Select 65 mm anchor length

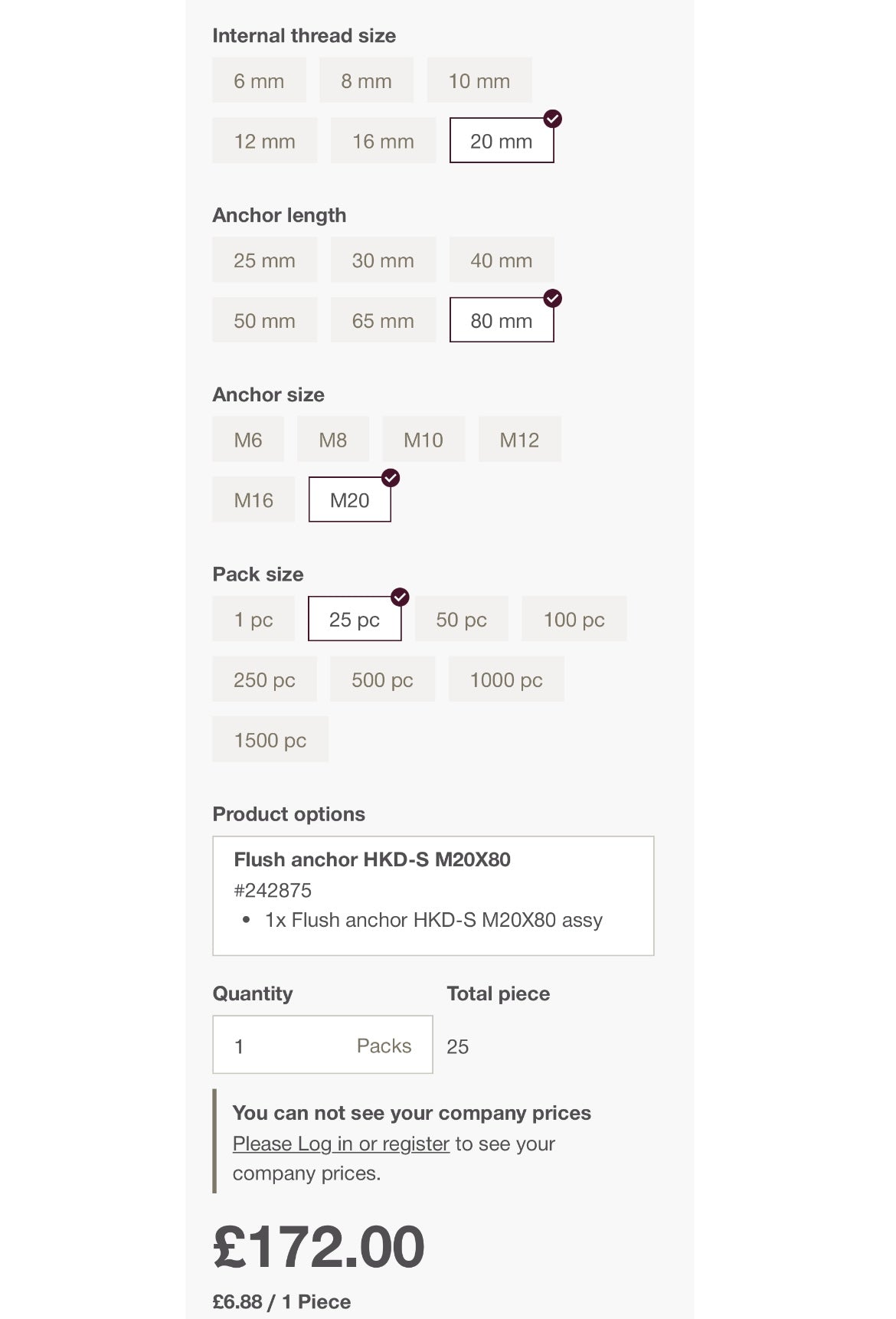383,320
